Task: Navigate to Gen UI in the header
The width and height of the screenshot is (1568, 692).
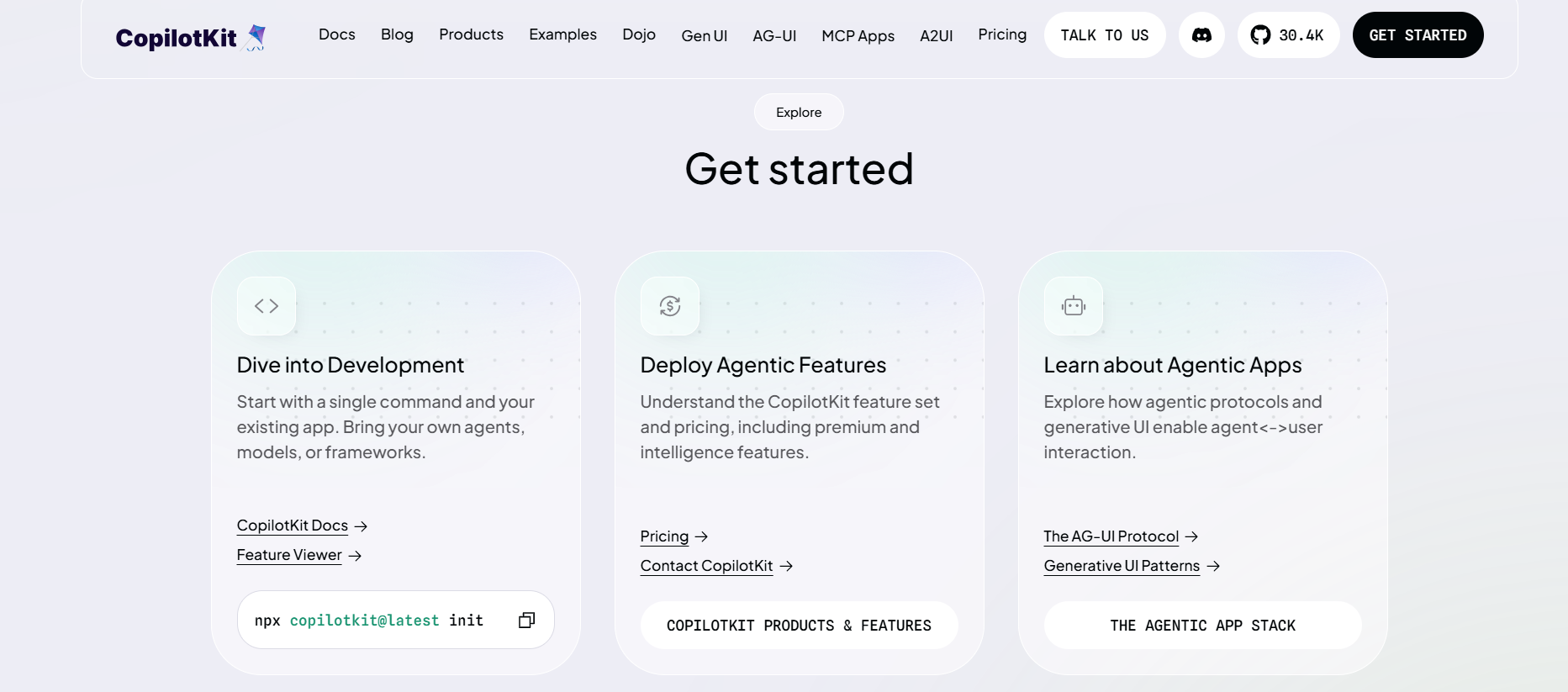Action: (705, 36)
